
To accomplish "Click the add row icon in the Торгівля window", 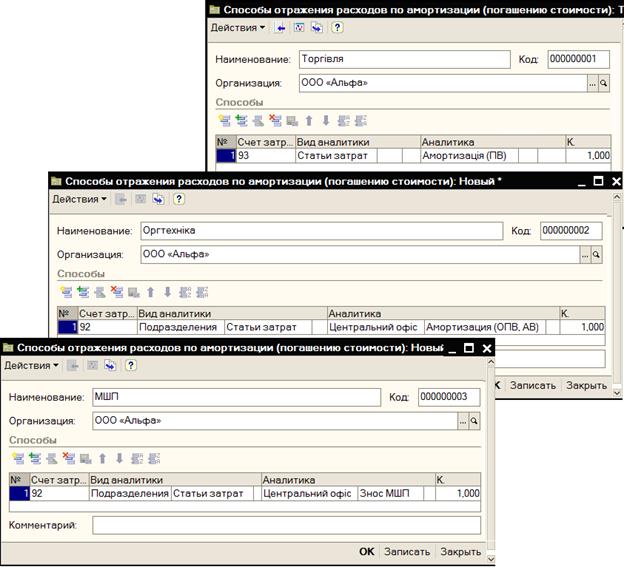I will pos(226,121).
